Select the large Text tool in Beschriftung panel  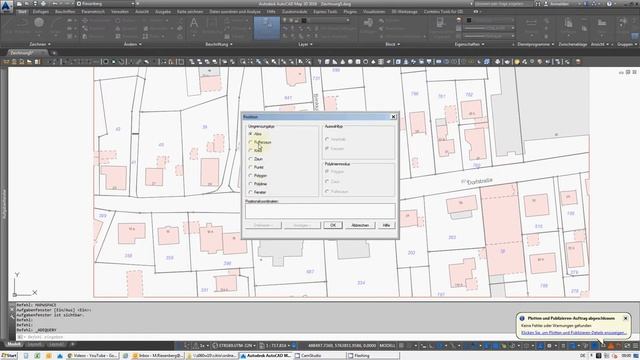point(194,23)
